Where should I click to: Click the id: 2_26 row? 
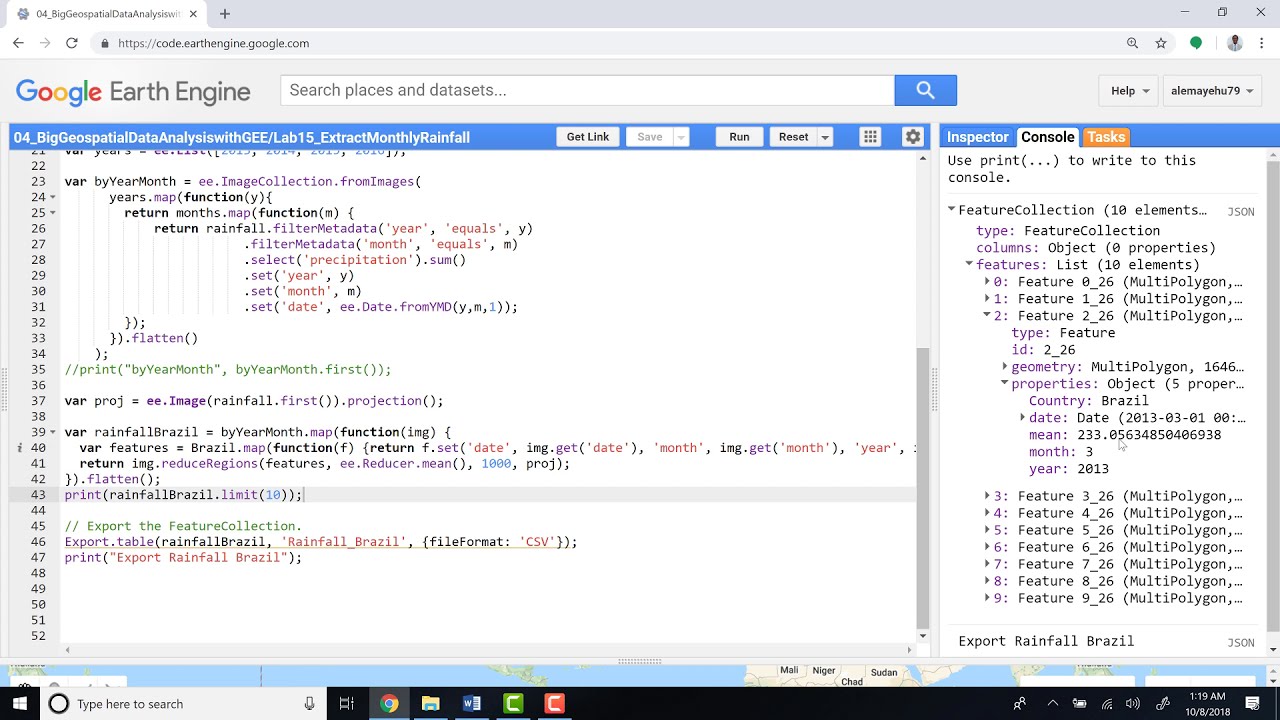[x=1043, y=350]
